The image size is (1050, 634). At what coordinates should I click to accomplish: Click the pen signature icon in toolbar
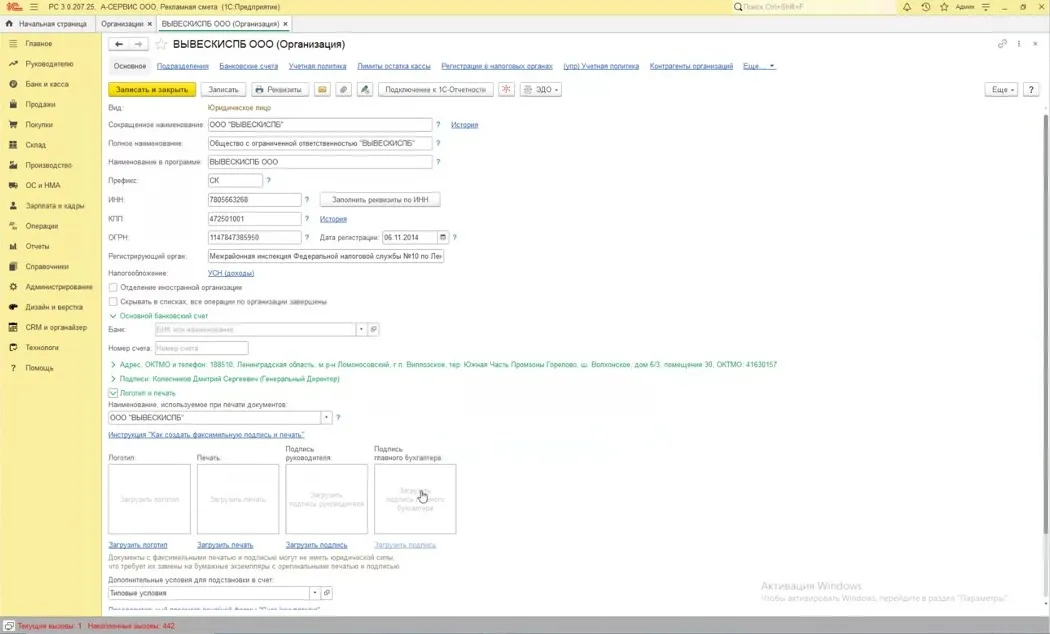[365, 90]
